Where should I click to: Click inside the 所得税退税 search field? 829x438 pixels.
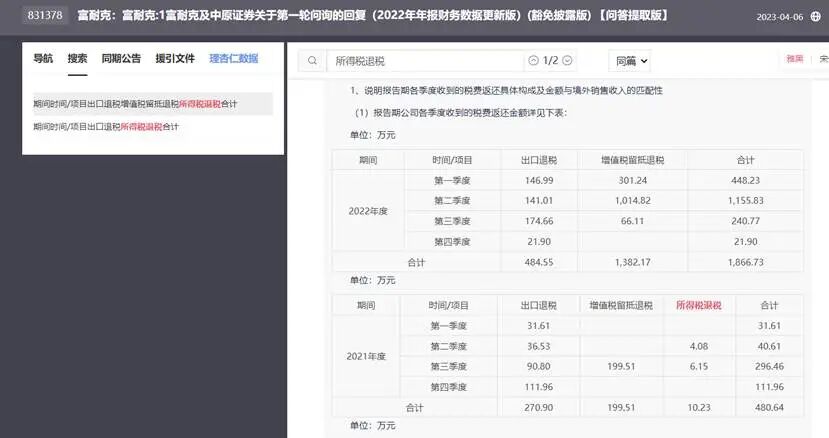pyautogui.click(x=425, y=61)
